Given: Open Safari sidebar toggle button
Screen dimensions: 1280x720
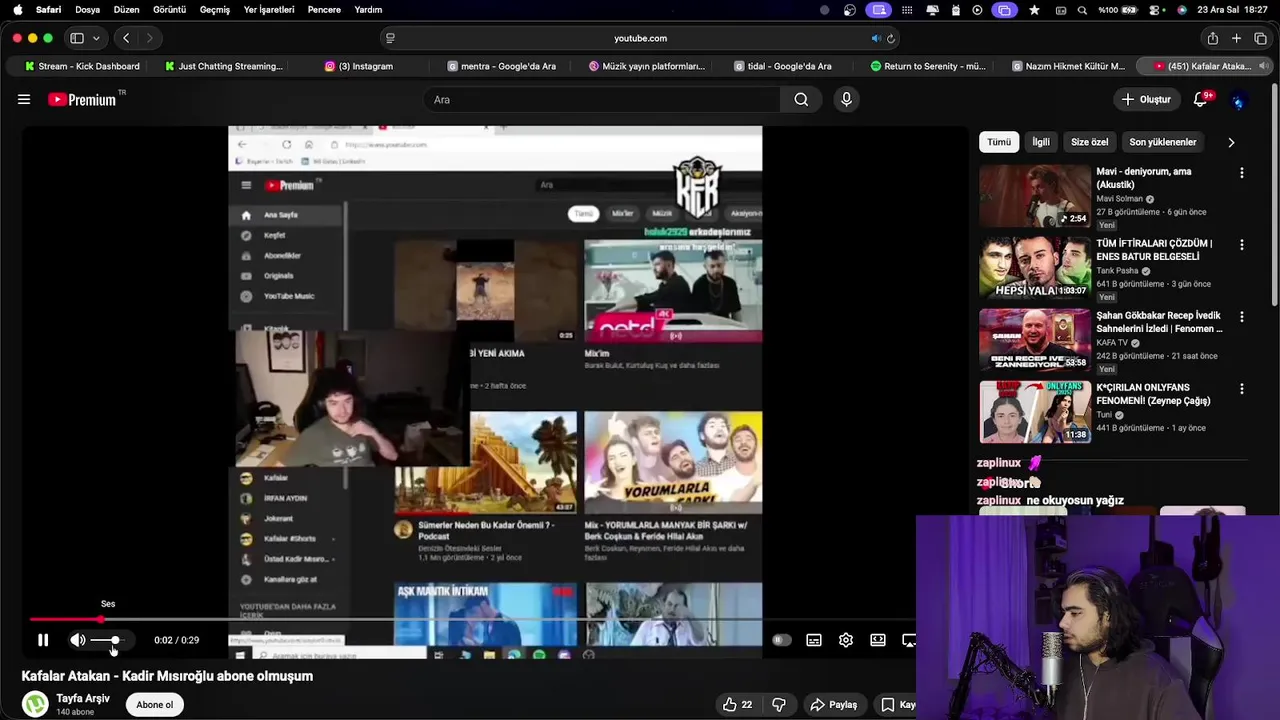Looking at the screenshot, I should [77, 38].
